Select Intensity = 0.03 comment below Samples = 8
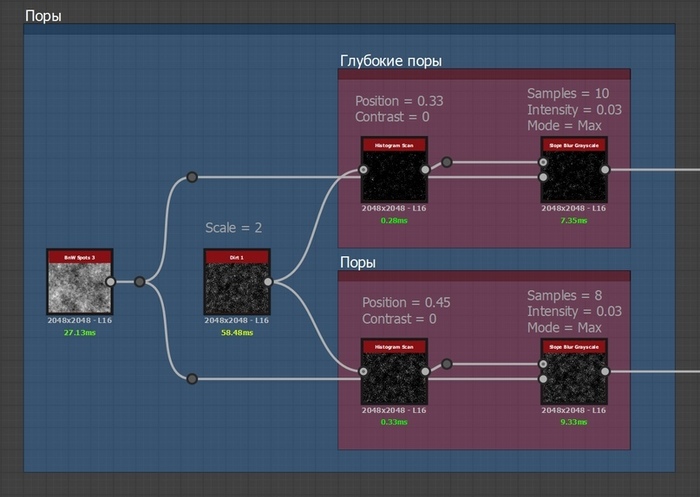The width and height of the screenshot is (700, 497). click(574, 311)
